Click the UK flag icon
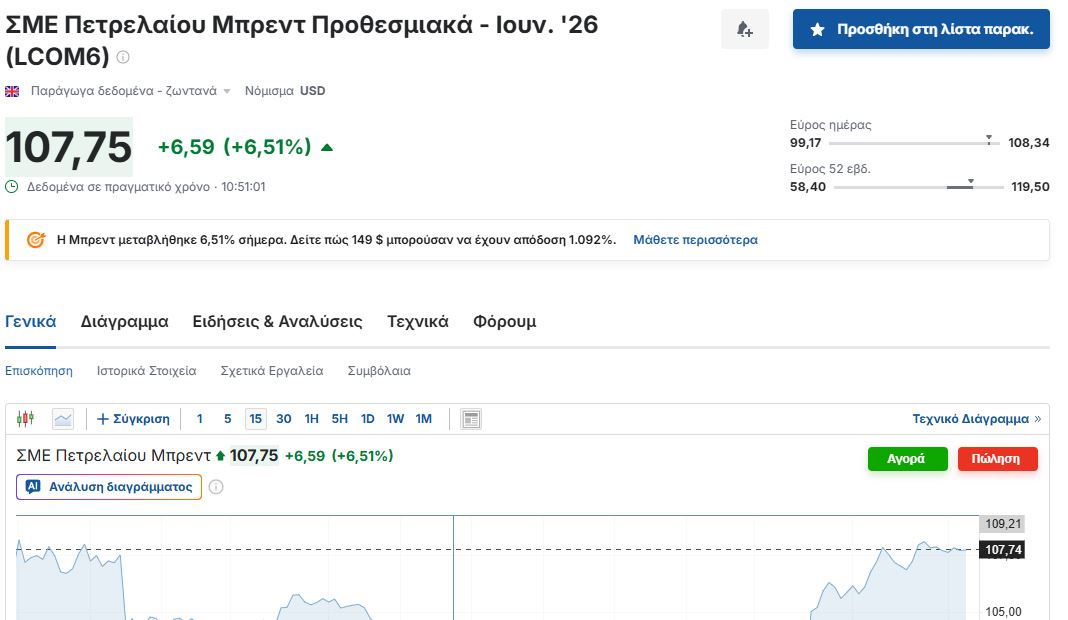 point(13,91)
